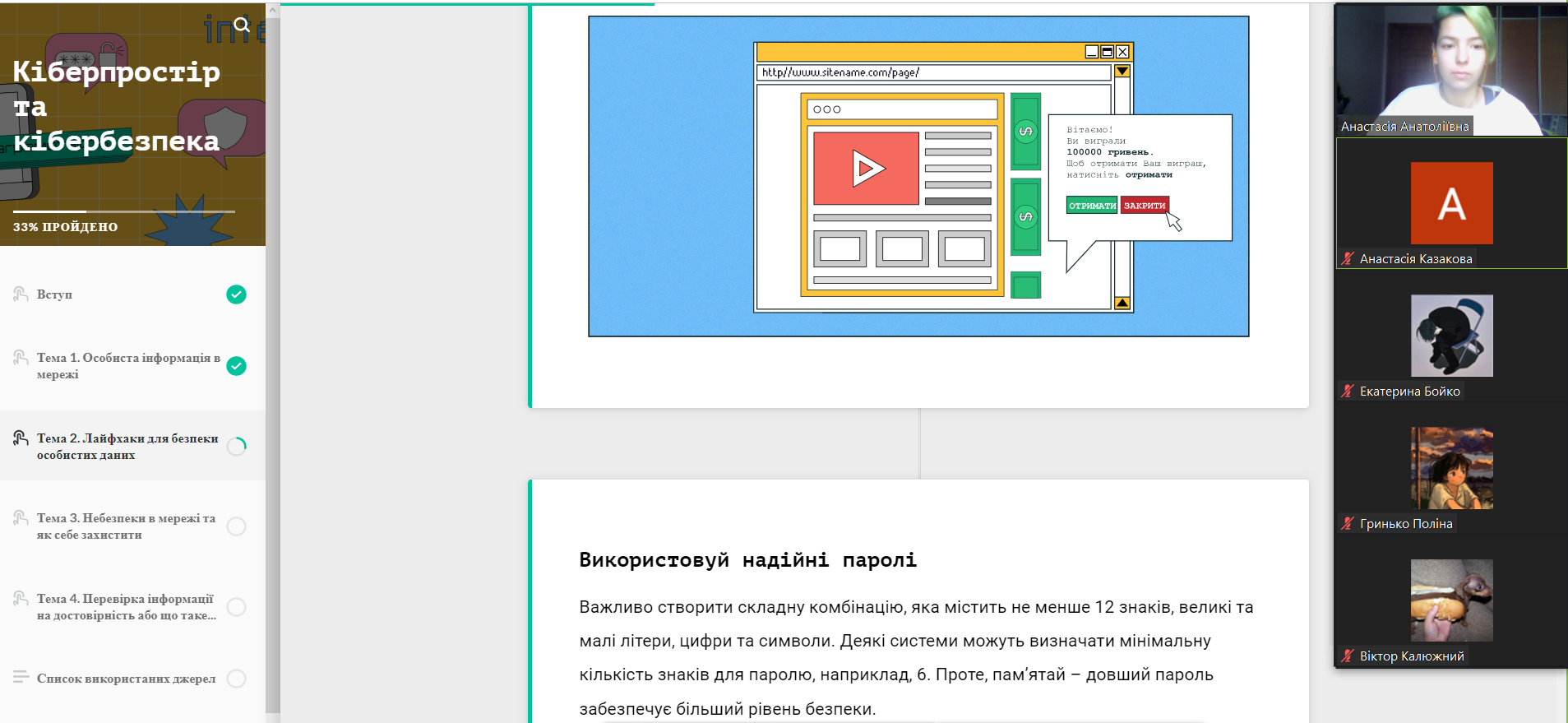Screen dimensions: 1568x723
Task: Click the hand icon beside Вступ
Action: [21, 294]
